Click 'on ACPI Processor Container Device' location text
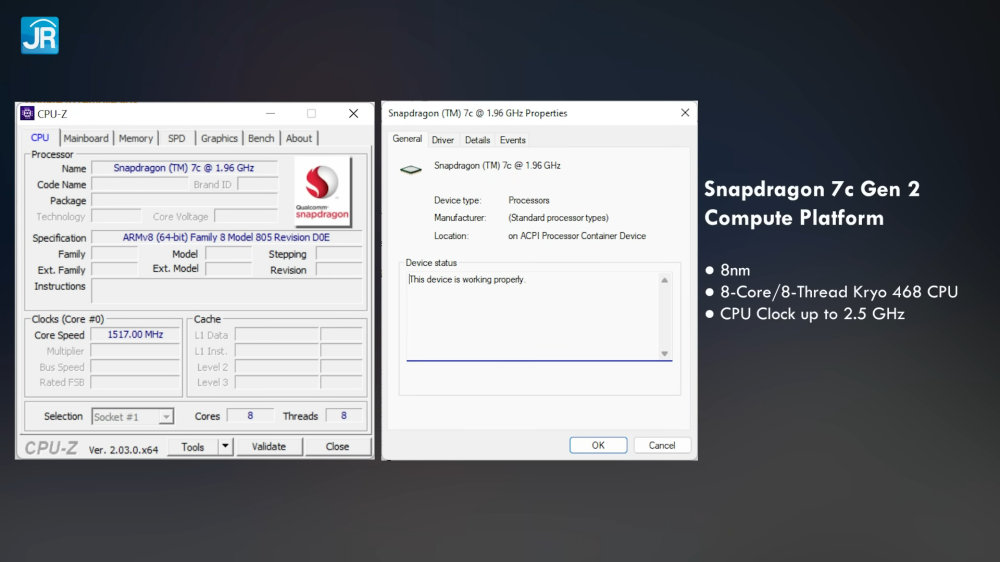This screenshot has width=1000, height=562. tap(577, 235)
